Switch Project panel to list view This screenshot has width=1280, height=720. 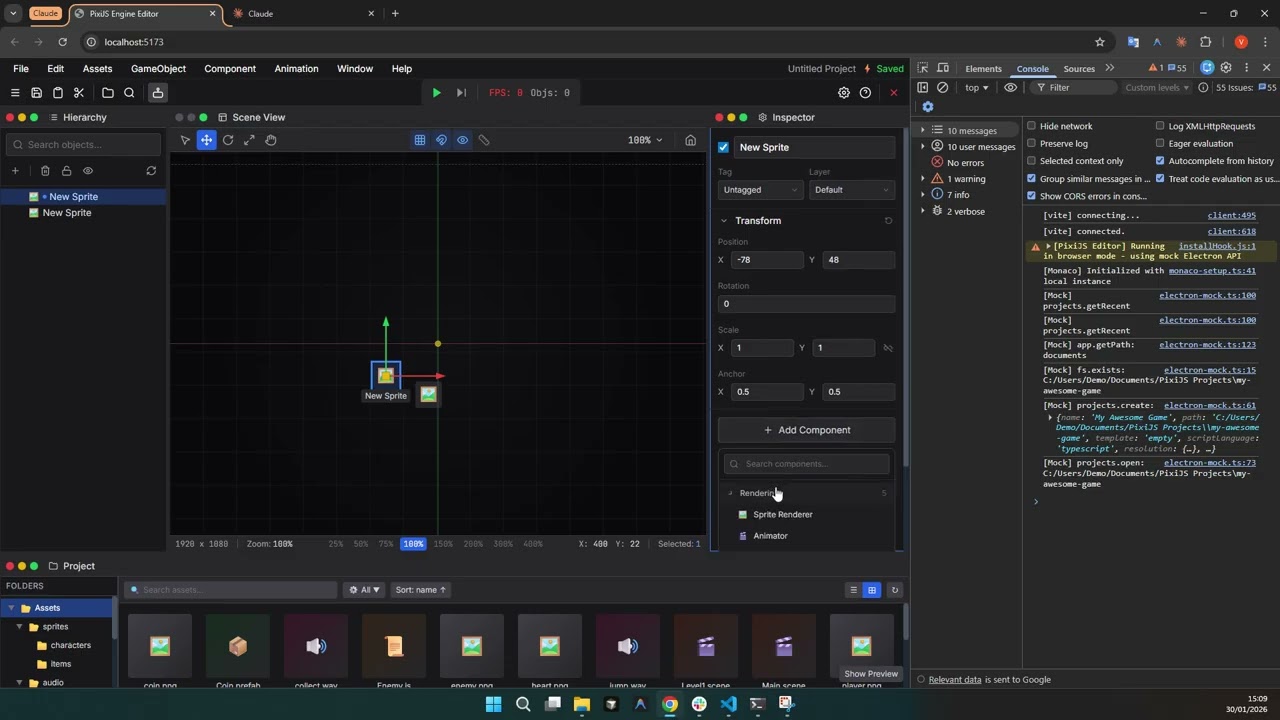(x=853, y=590)
